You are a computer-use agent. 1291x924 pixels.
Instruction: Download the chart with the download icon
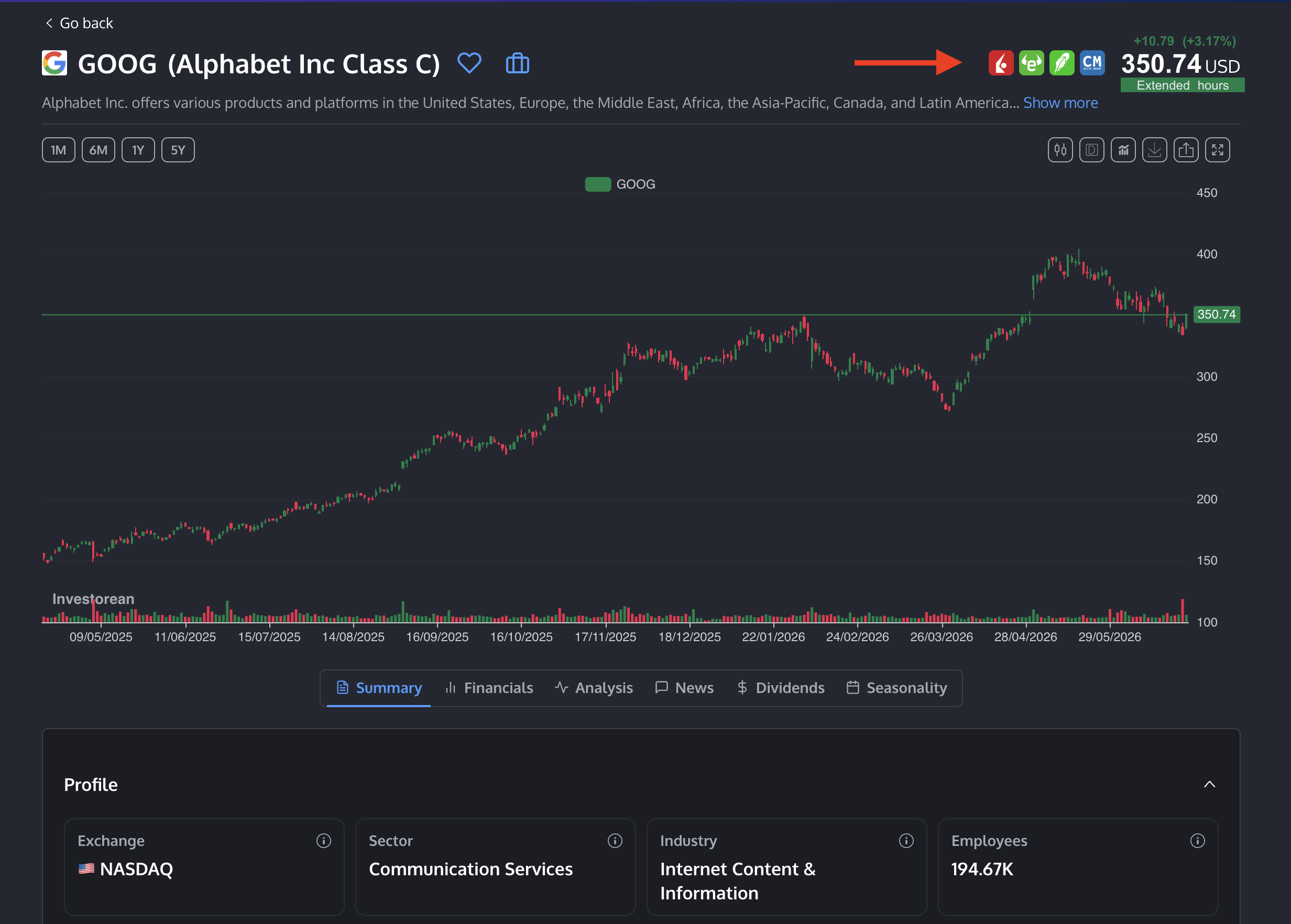[1154, 150]
